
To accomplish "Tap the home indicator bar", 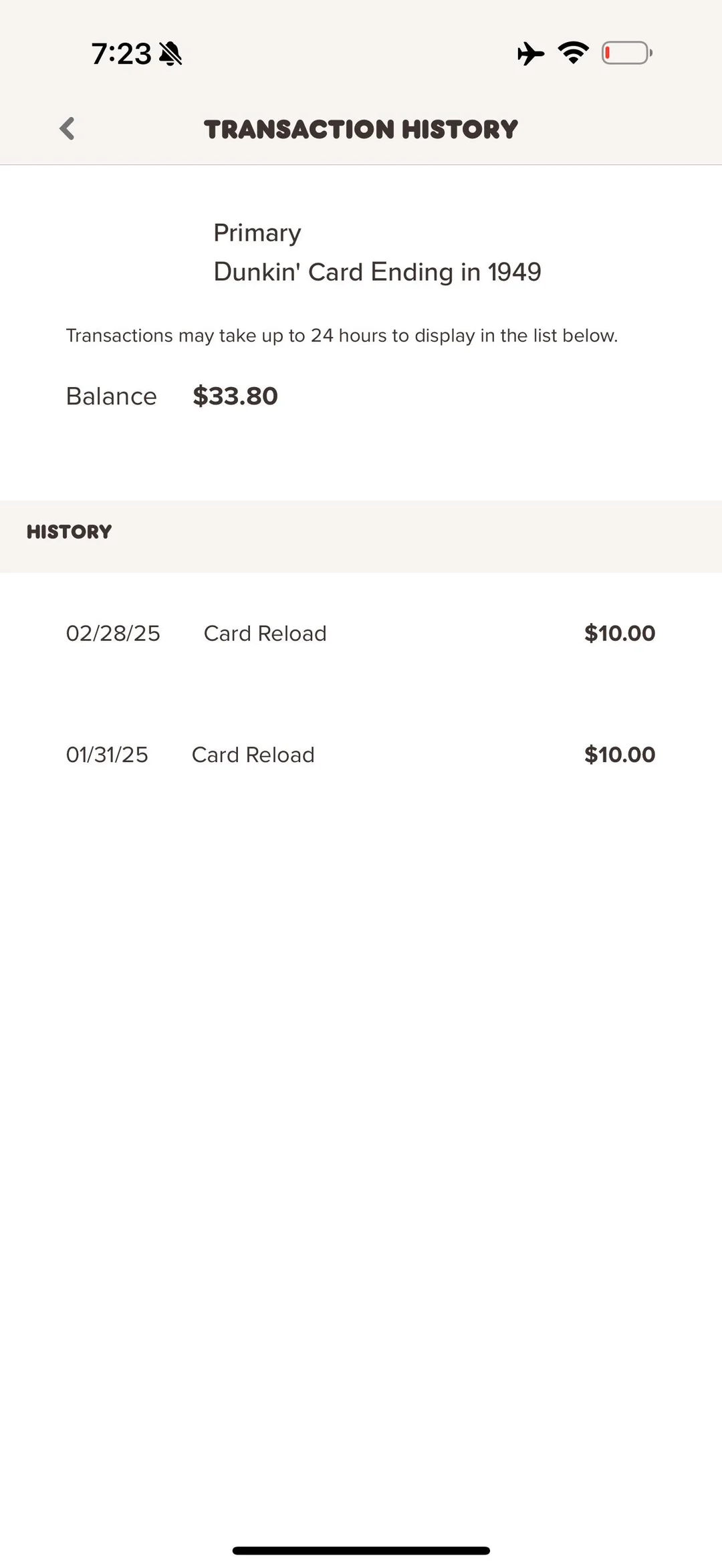I will click(361, 1551).
